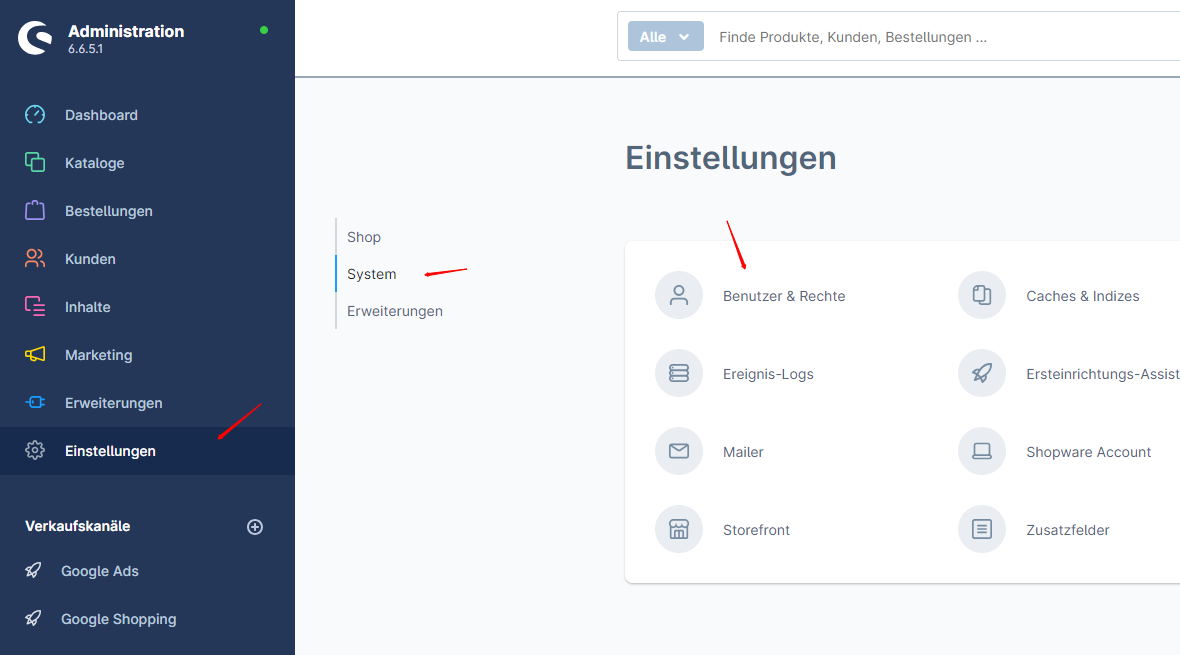Open the Ereignis-Logs settings link
The height and width of the screenshot is (655, 1180).
pos(768,374)
